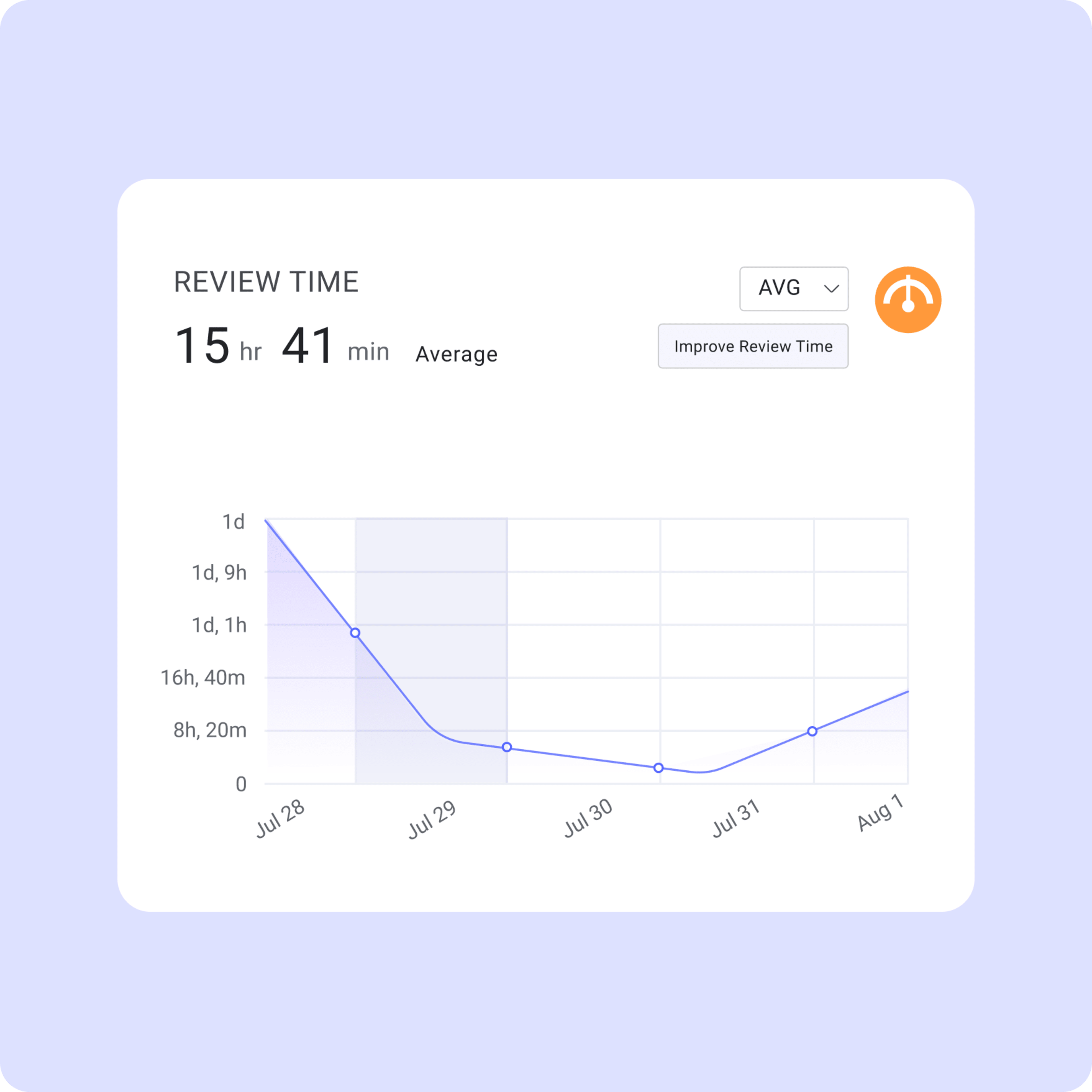Click the 15 hr value
This screenshot has width=1092, height=1092.
[218, 346]
